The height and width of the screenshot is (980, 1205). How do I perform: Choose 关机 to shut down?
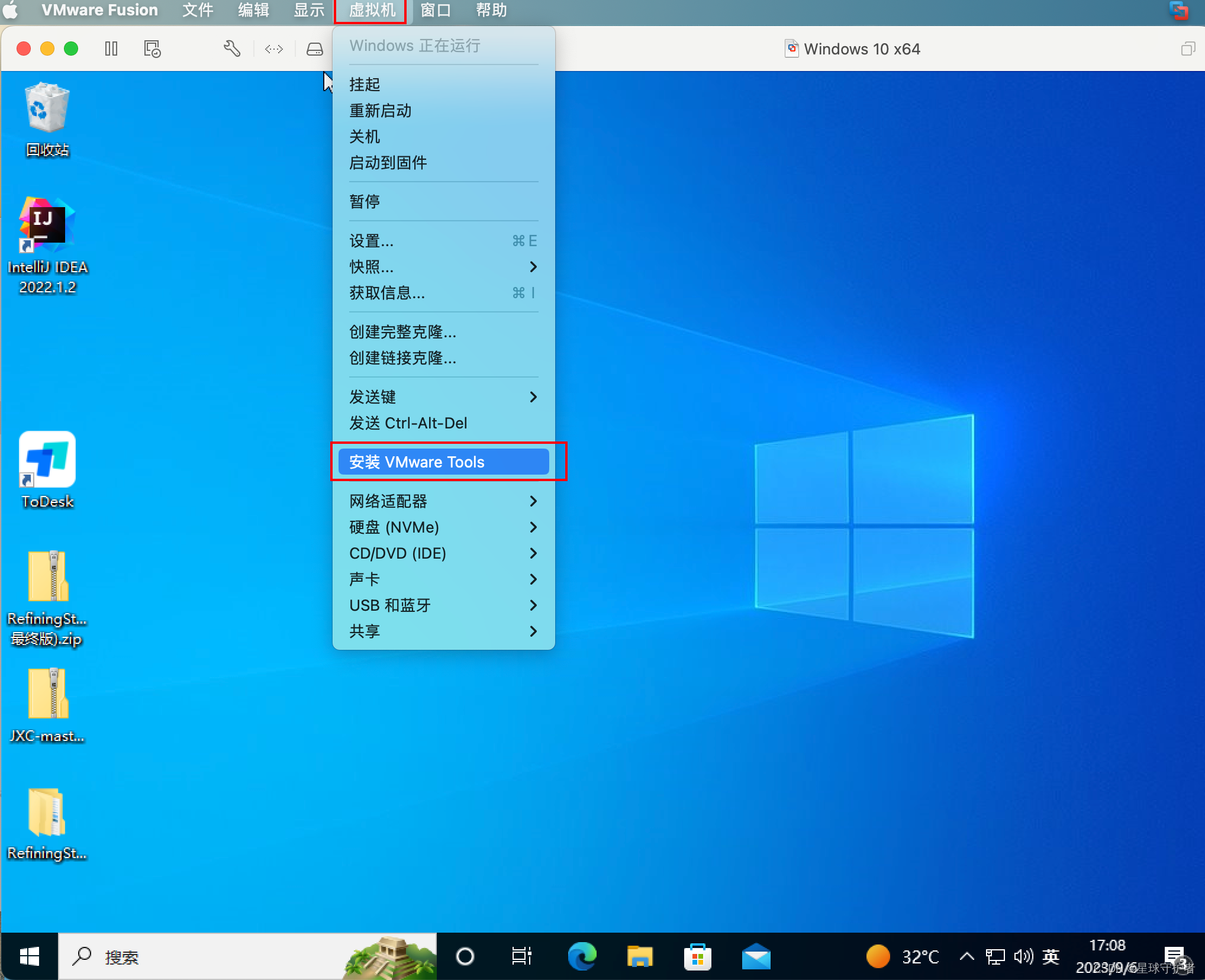(443, 137)
